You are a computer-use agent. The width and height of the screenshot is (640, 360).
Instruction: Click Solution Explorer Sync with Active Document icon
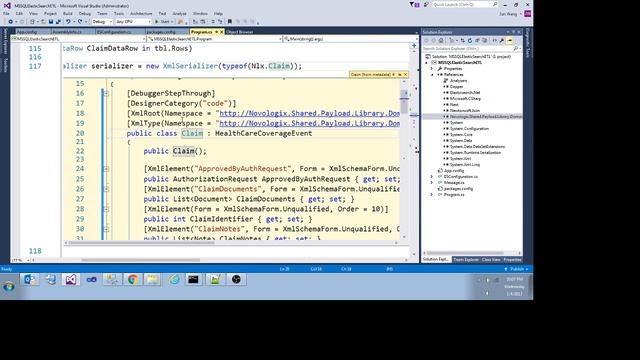pos(462,40)
